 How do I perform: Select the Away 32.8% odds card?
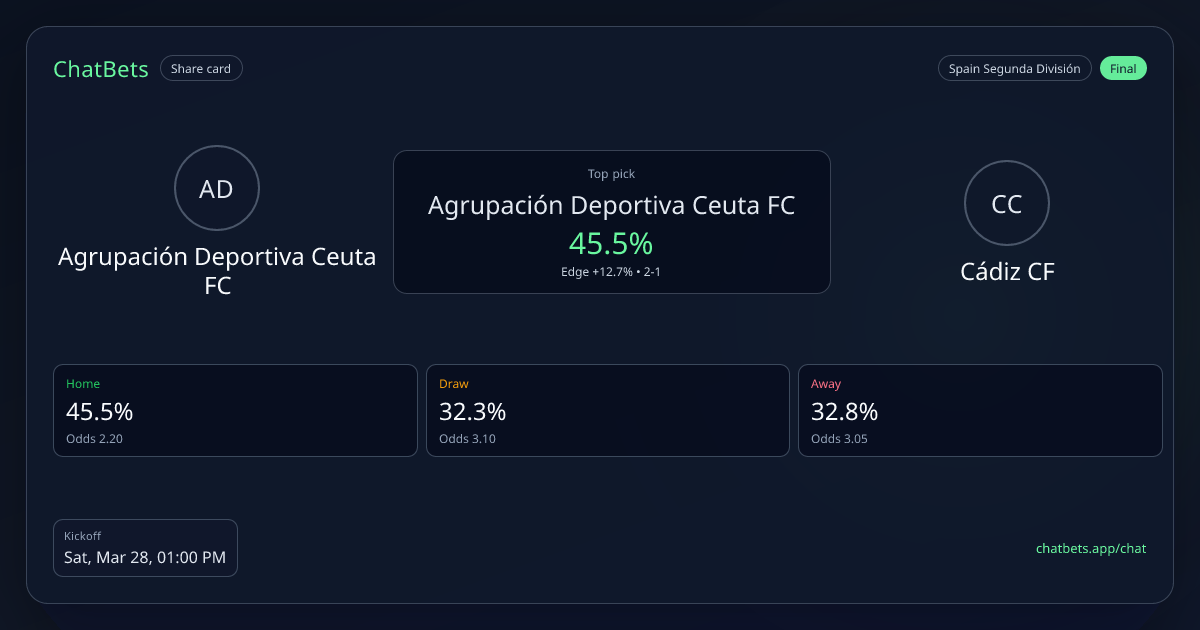980,410
